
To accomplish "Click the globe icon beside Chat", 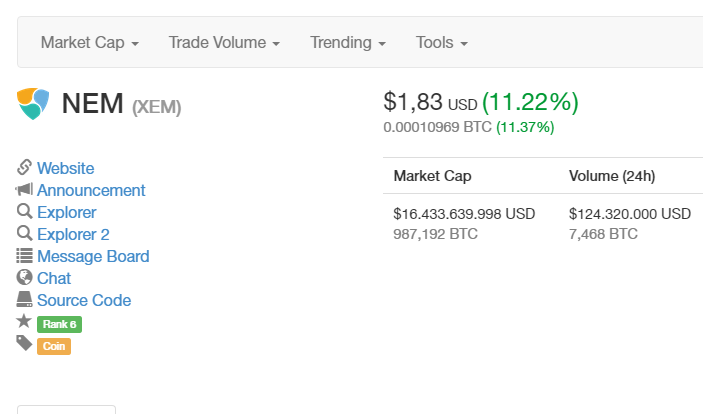I will 25,278.
